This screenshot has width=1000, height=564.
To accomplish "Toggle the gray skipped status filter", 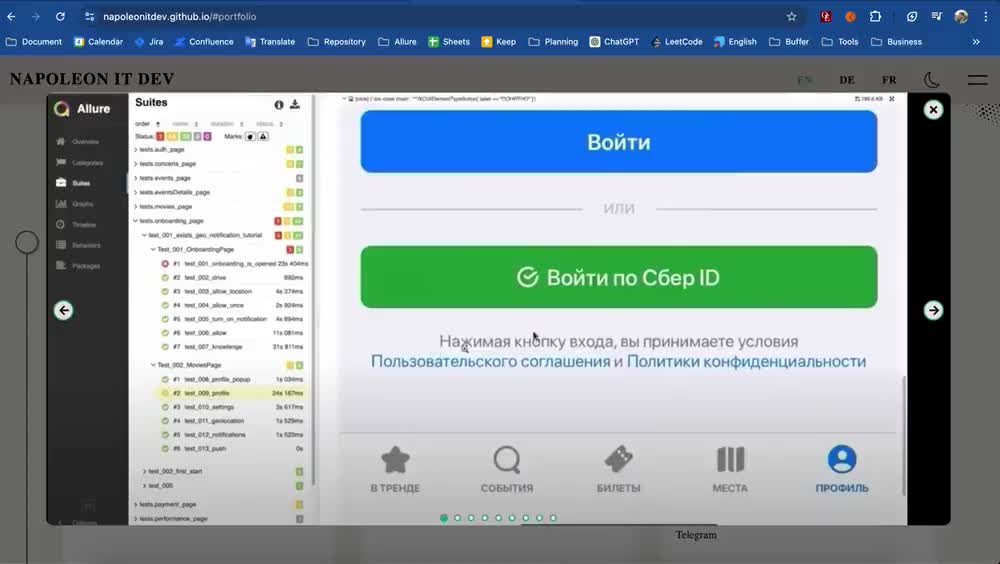I will point(197,137).
